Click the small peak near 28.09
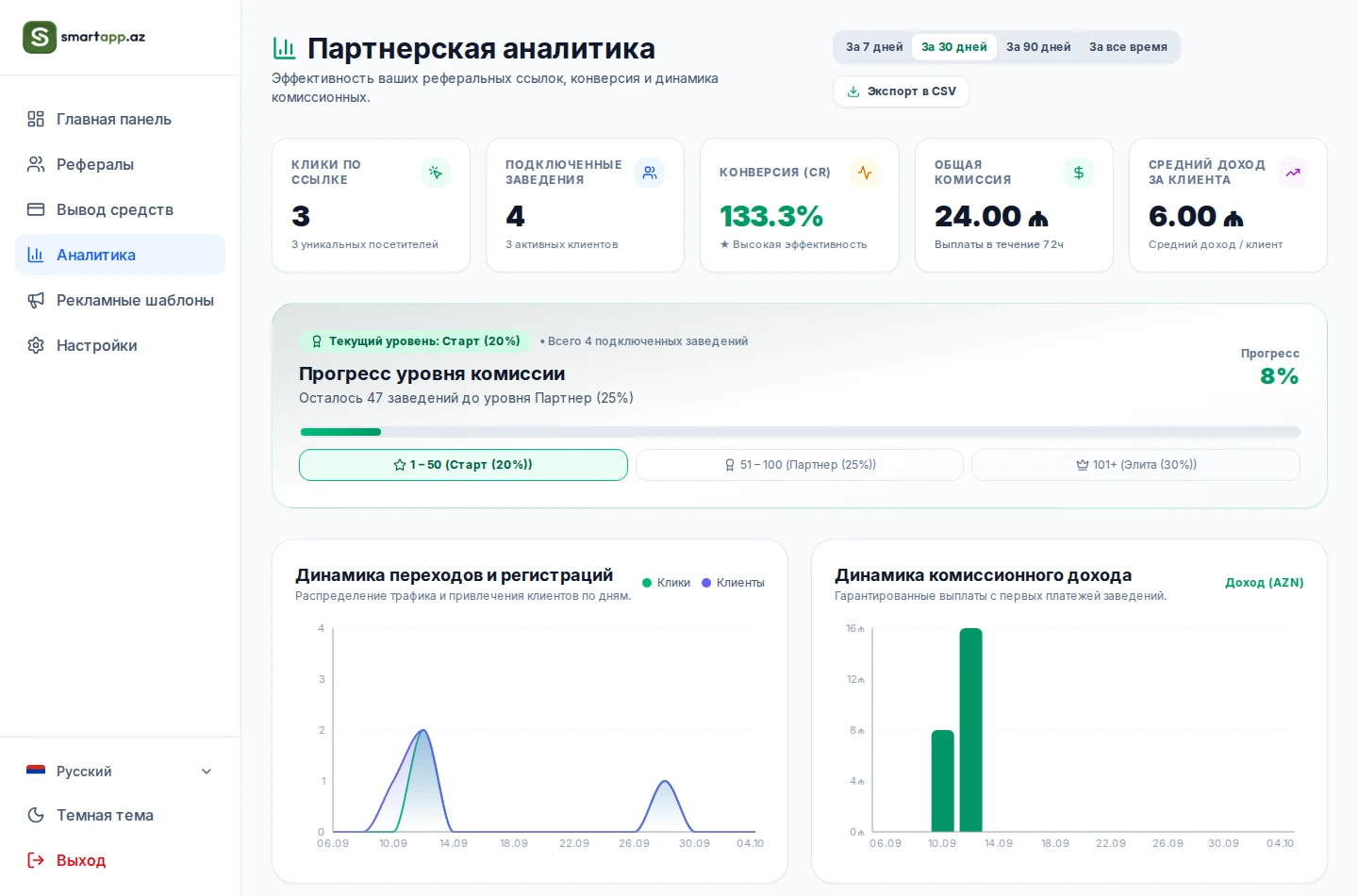This screenshot has height=896, width=1358. tap(665, 783)
